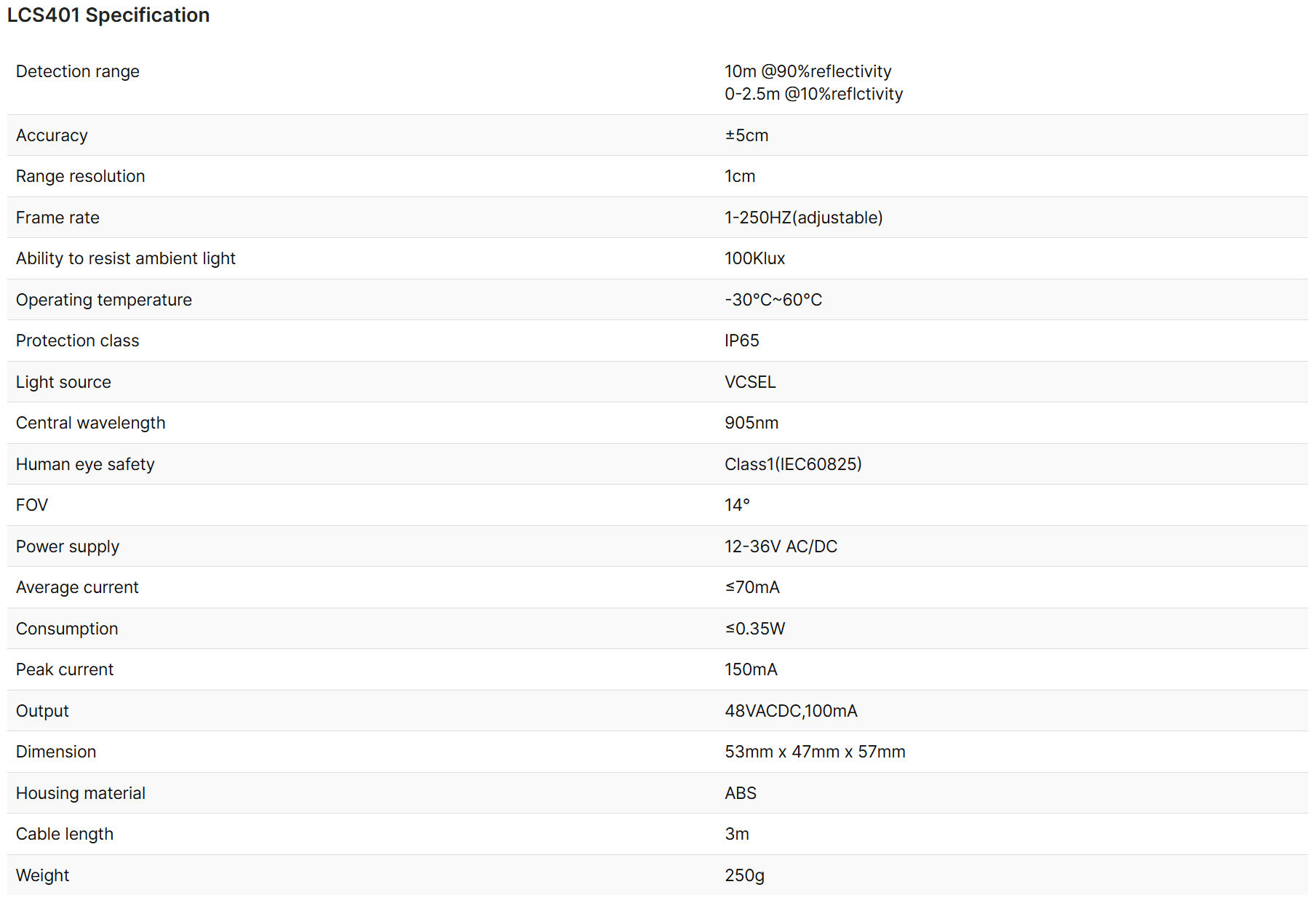The width and height of the screenshot is (1316, 903).
Task: Click the 48VACDC,100mA output value
Action: (791, 711)
